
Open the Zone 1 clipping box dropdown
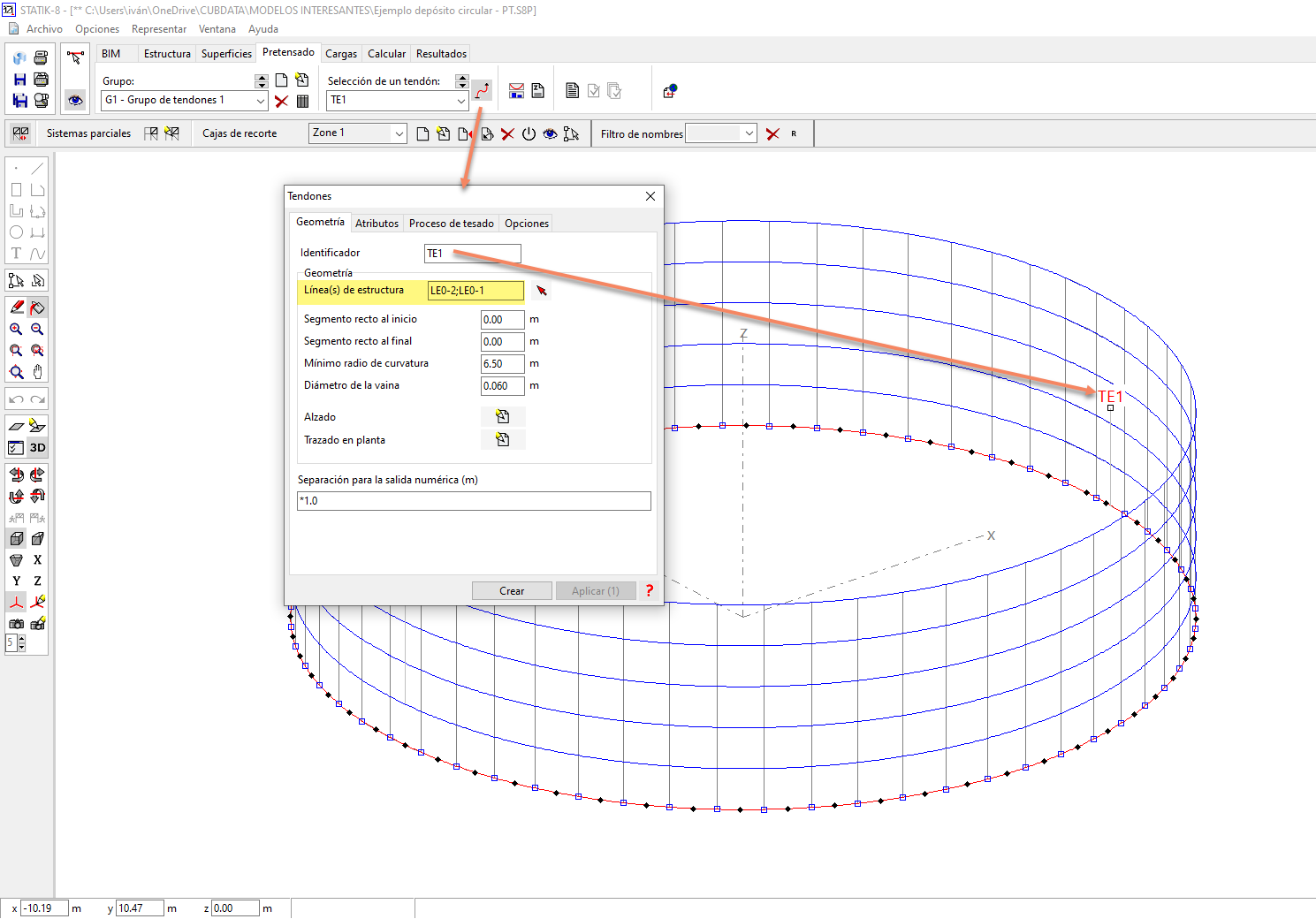pyautogui.click(x=358, y=133)
